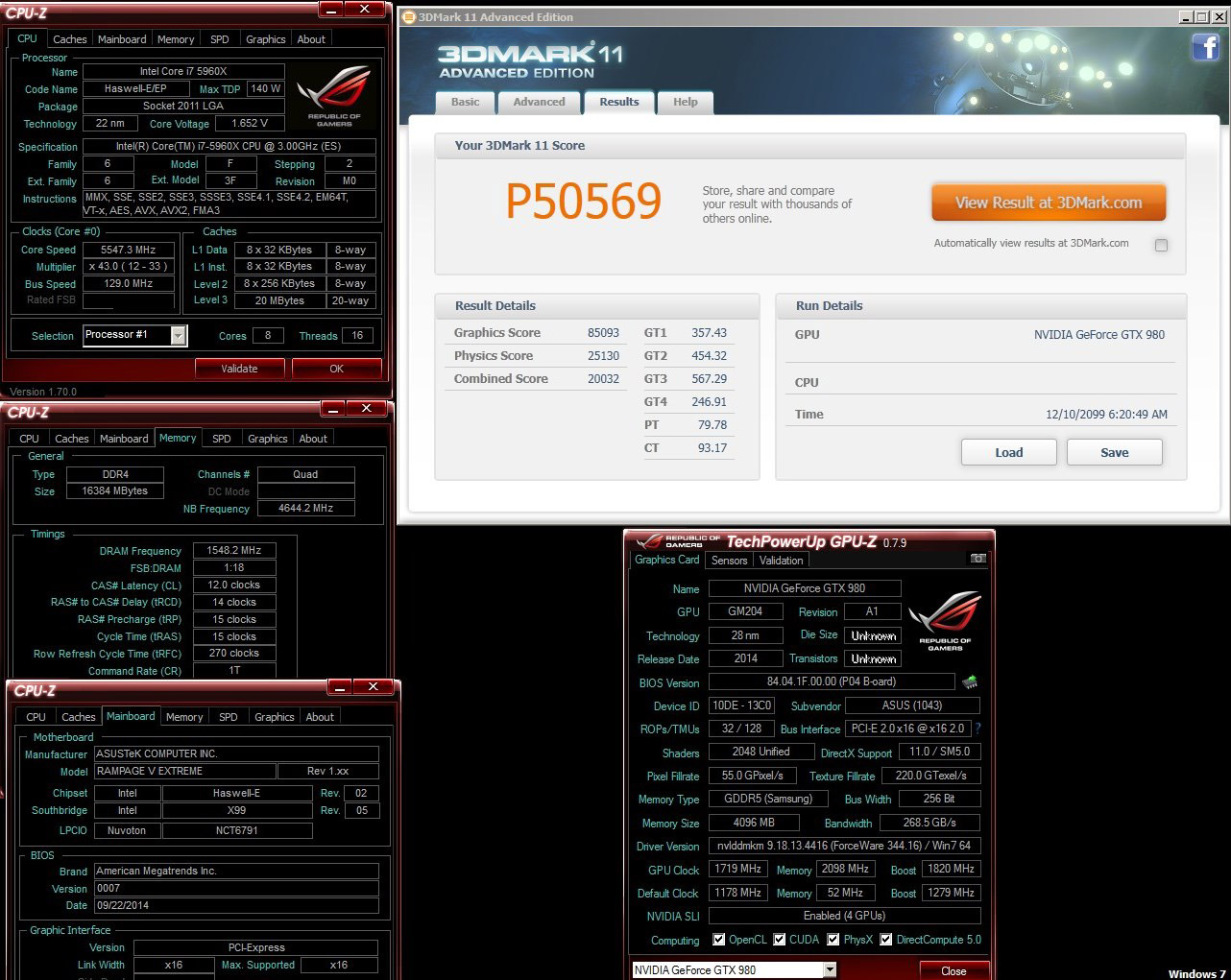Toggle the DirectCompute 5.0 checkbox

886,940
